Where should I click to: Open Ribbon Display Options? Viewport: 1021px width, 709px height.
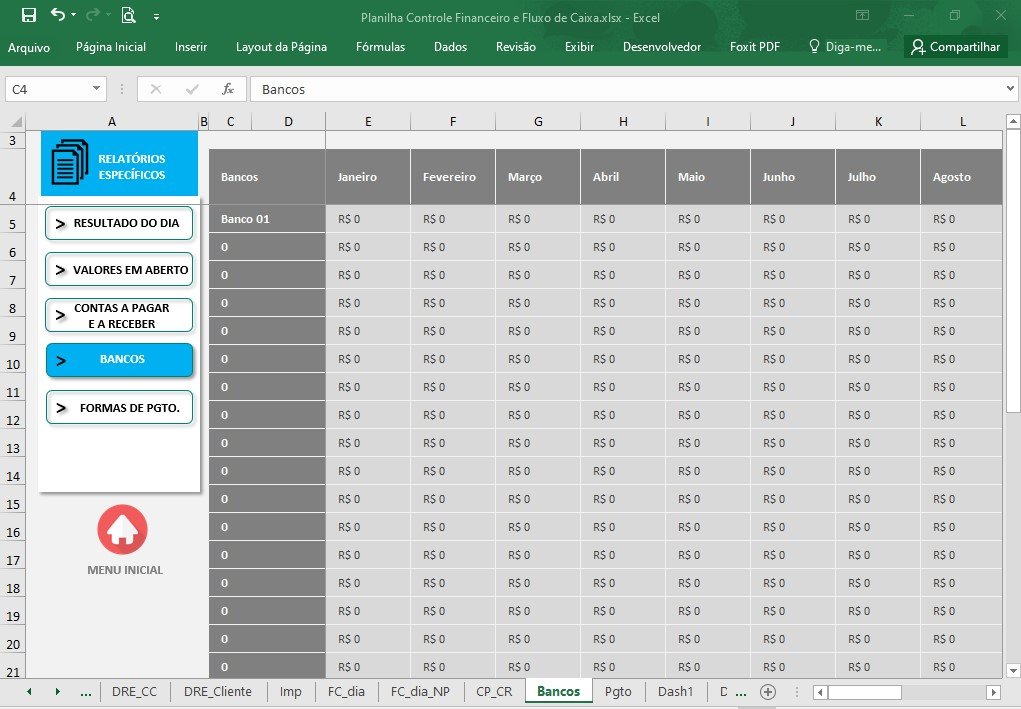coord(862,15)
